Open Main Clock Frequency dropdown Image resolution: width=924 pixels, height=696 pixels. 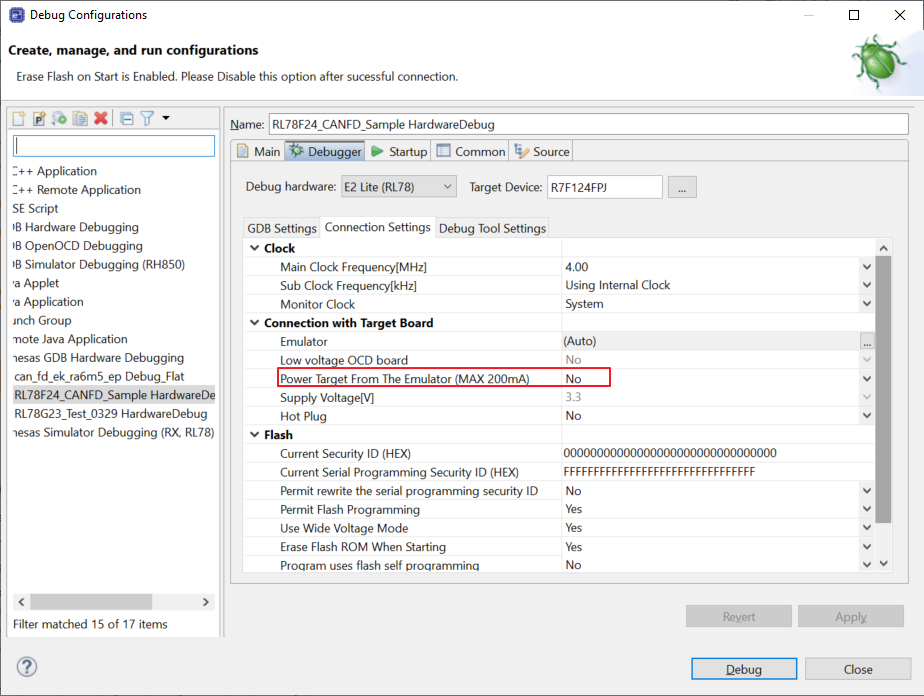(x=866, y=267)
